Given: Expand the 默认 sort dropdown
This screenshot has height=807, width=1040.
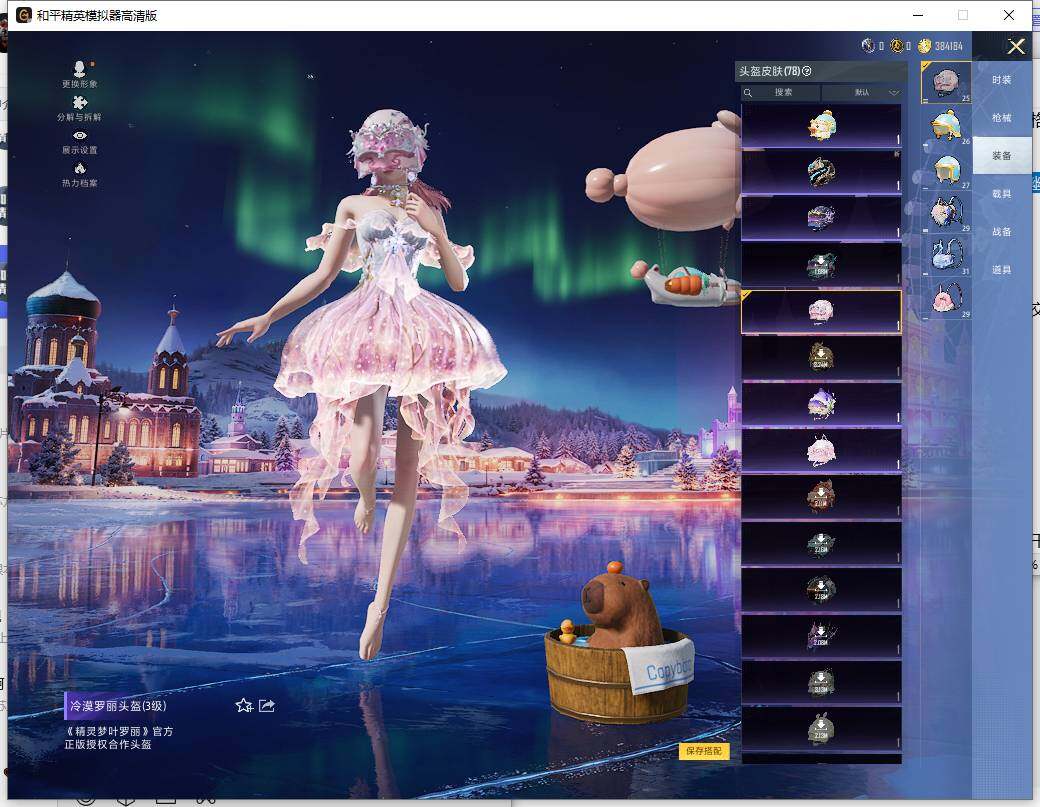Looking at the screenshot, I should pos(864,92).
